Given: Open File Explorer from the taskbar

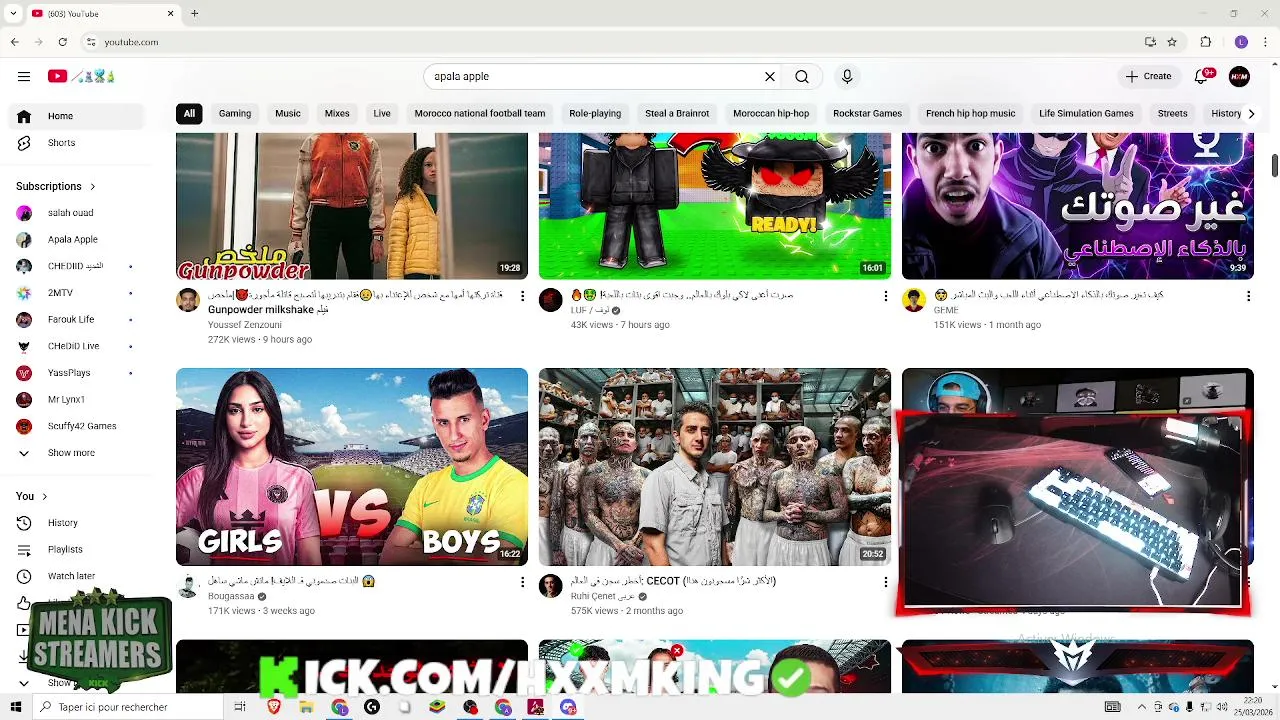Looking at the screenshot, I should click(x=306, y=707).
